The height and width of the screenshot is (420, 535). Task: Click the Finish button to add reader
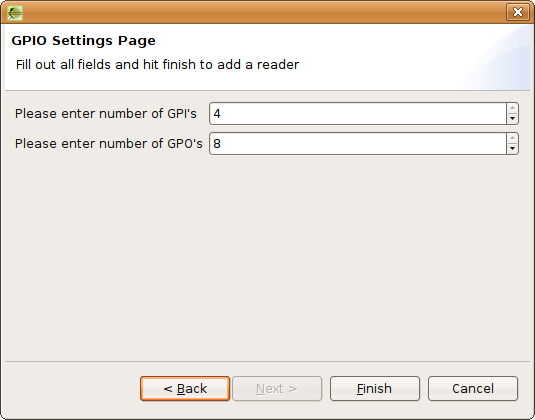pyautogui.click(x=375, y=389)
